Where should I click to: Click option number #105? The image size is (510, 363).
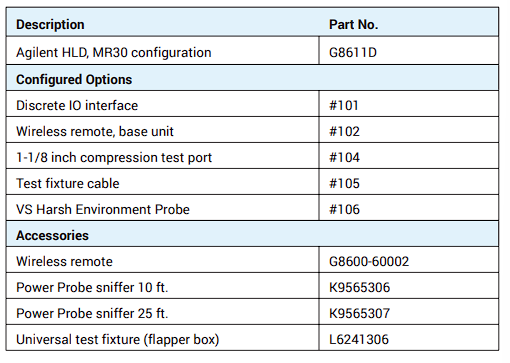[344, 184]
